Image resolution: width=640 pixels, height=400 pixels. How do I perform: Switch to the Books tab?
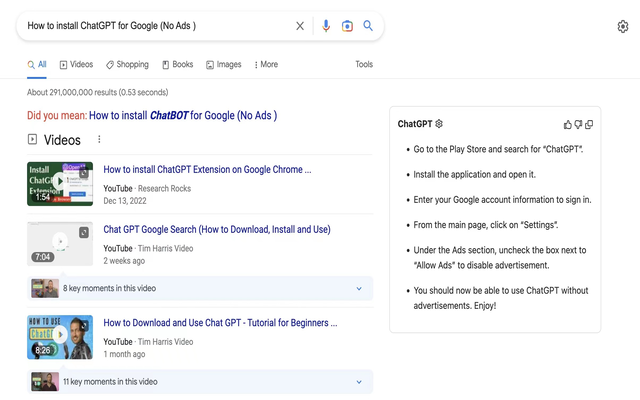(x=178, y=64)
